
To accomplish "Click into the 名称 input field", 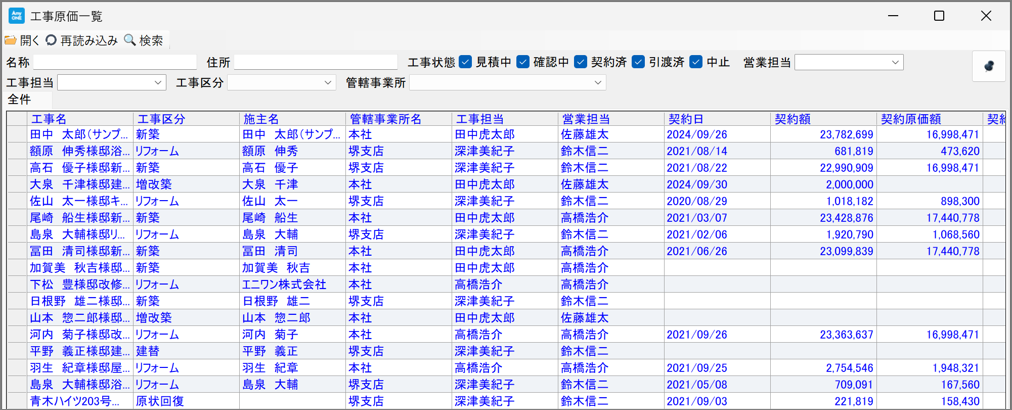I will [x=115, y=62].
